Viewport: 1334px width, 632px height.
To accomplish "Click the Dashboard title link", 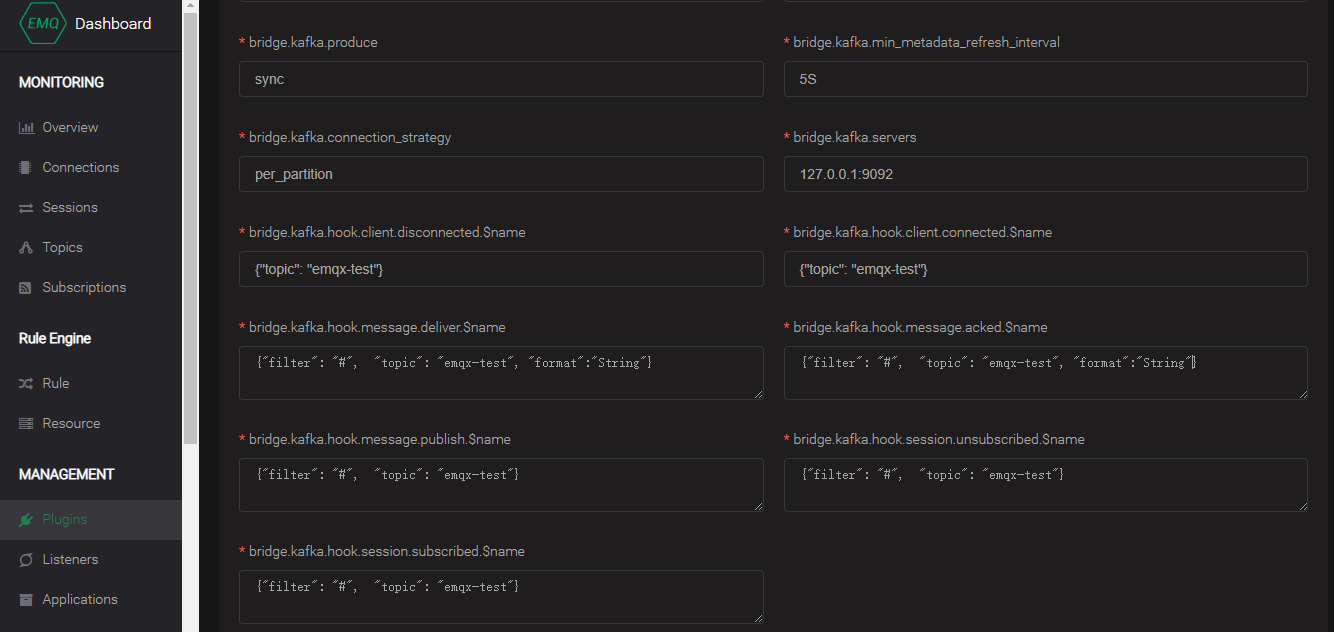I will 113,23.
